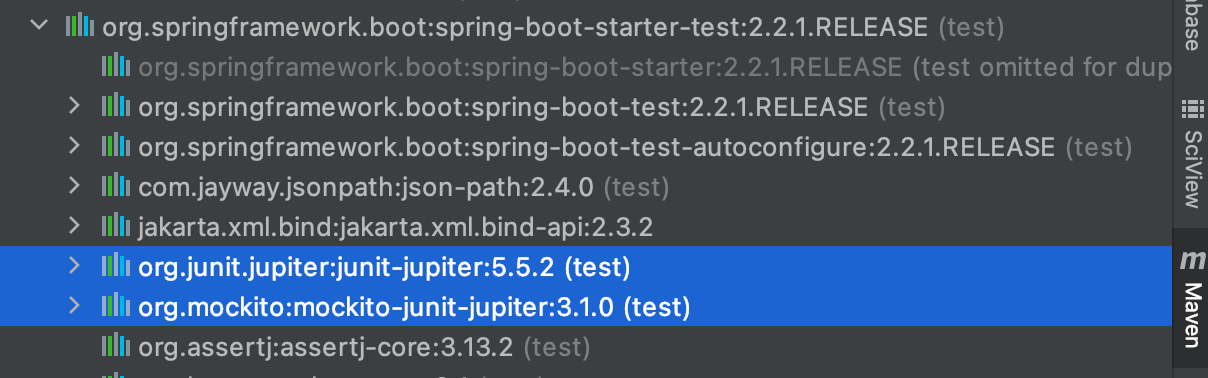
Task: Switch to the Maven side tab
Action: (x=1191, y=298)
